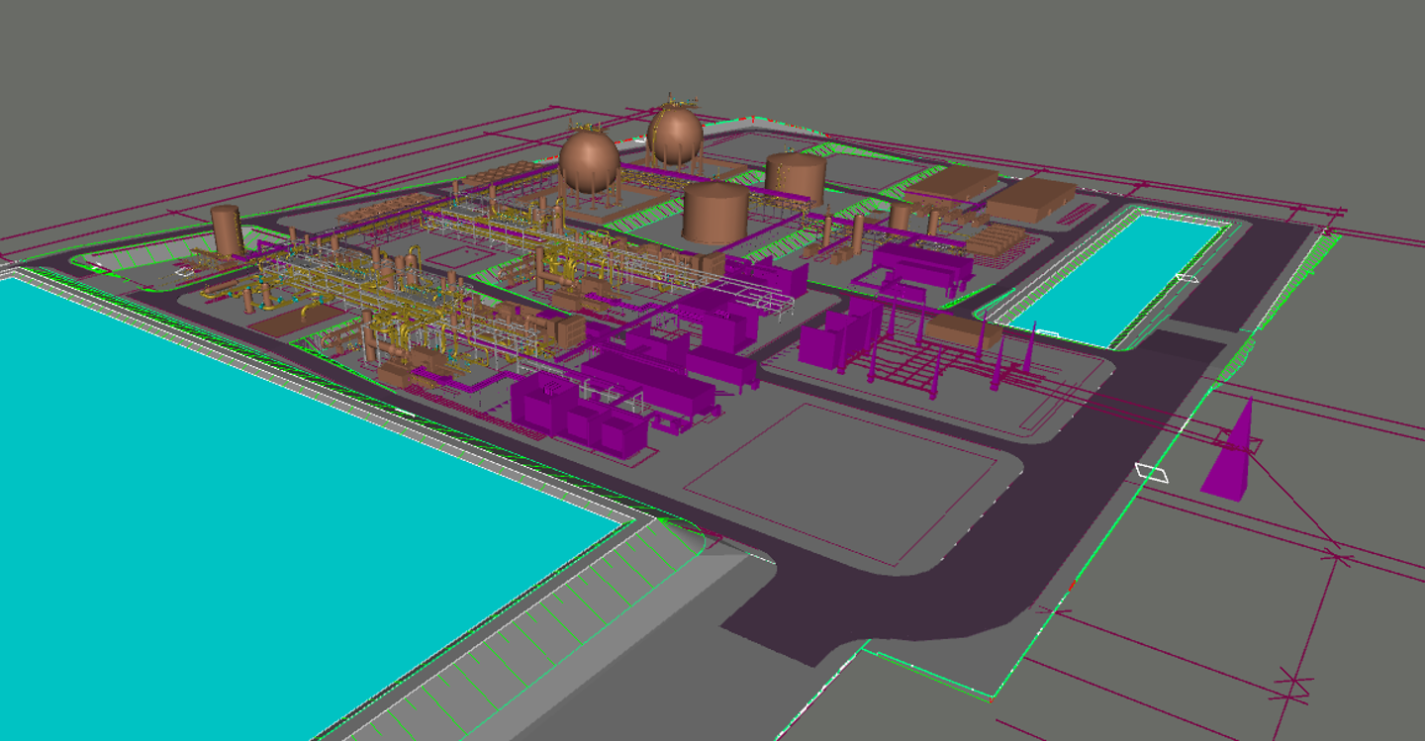1425x741 pixels.
Task: Click the white marker on small pond edge
Action: click(x=1186, y=278)
